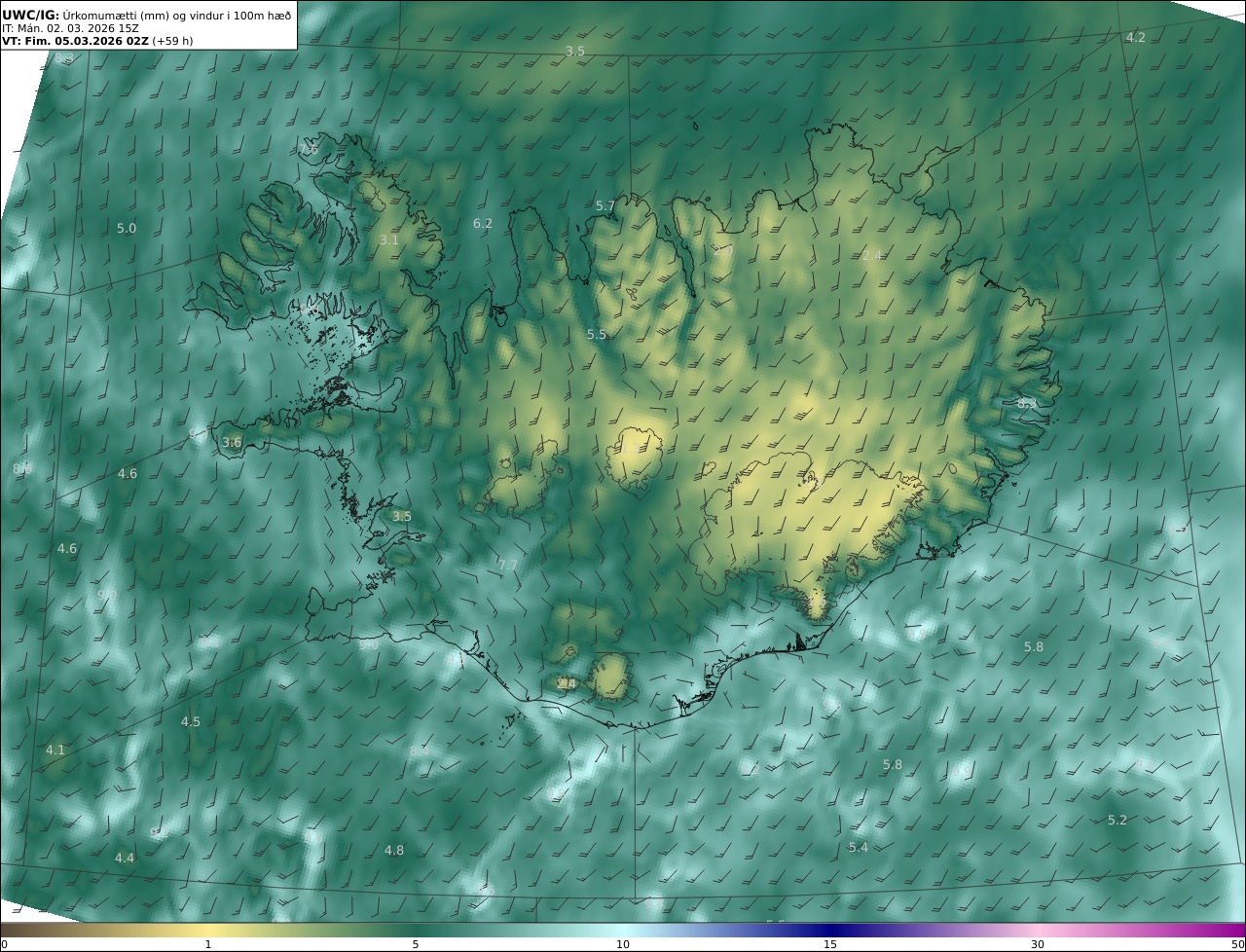This screenshot has height=952, width=1246.
Task: Click the 50 tick label on the colour scale
Action: (1238, 944)
